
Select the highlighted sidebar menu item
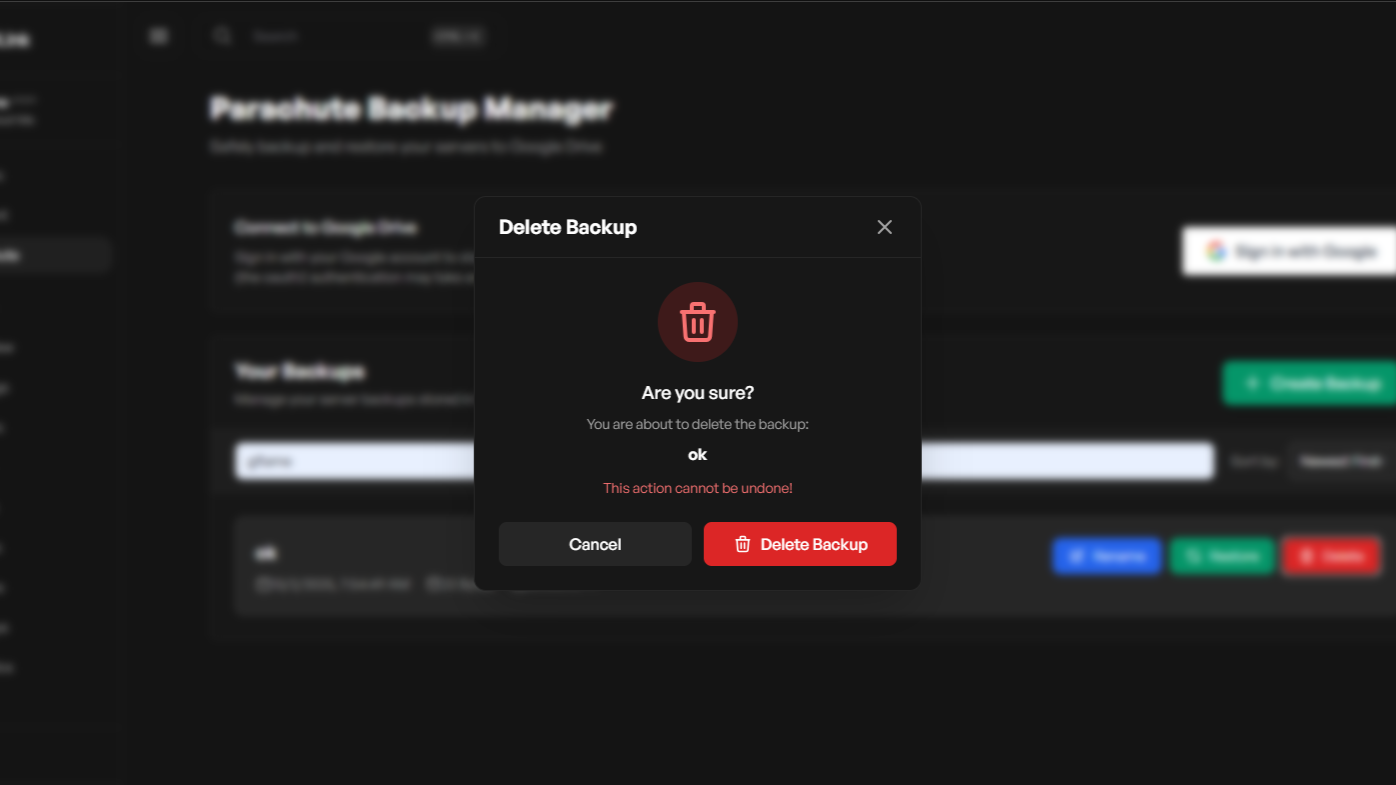pos(50,255)
